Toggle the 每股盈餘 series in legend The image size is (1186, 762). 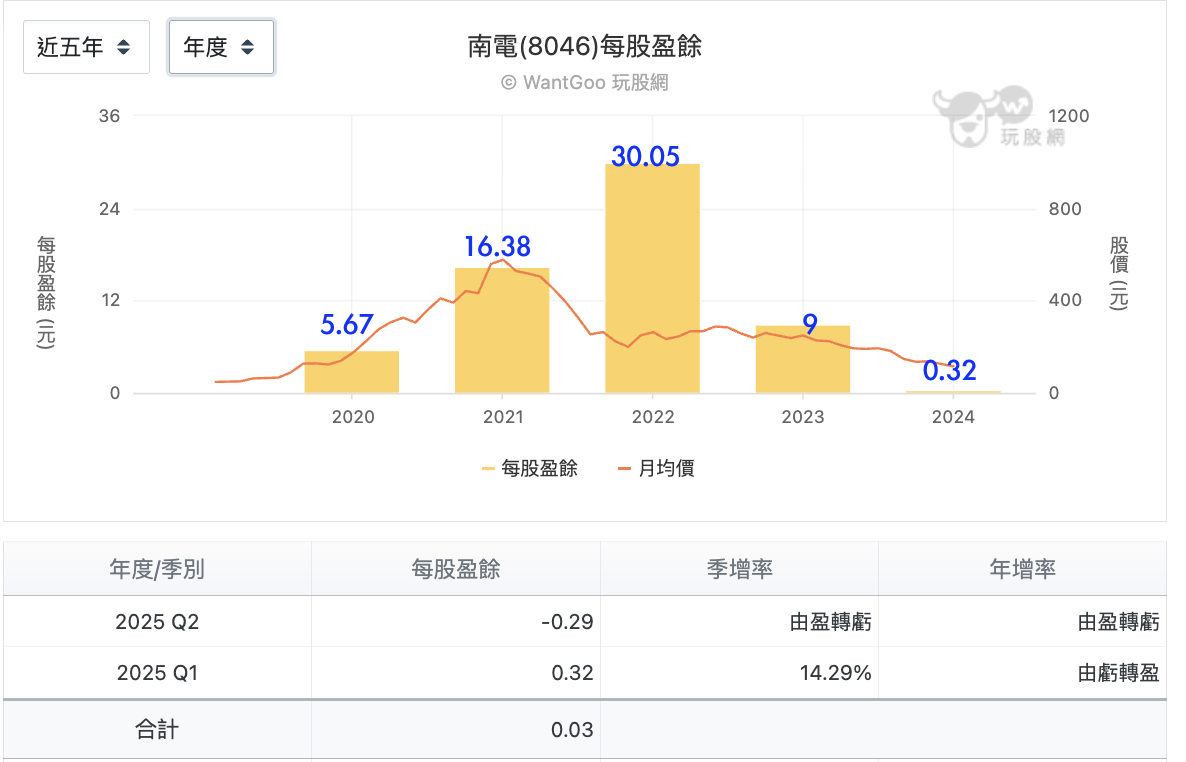(529, 468)
